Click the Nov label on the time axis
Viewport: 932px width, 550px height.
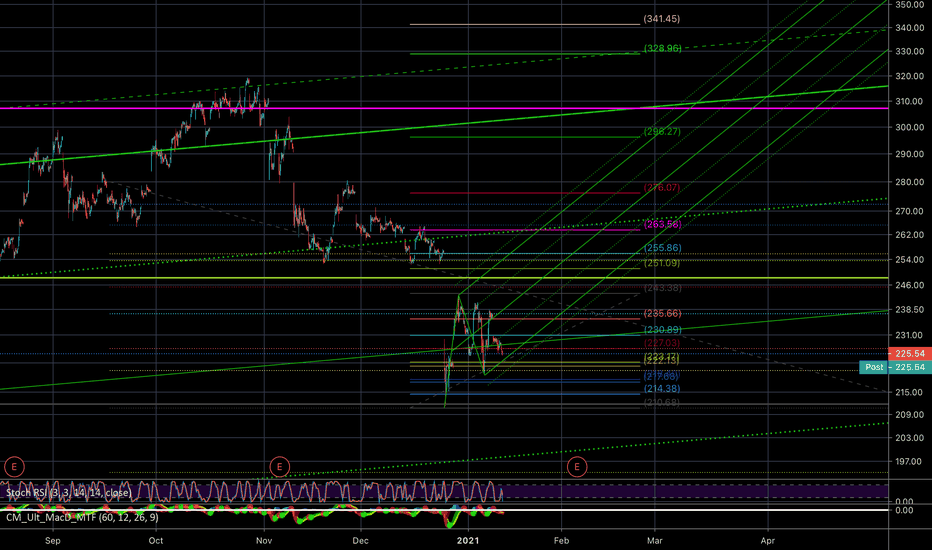pyautogui.click(x=264, y=540)
